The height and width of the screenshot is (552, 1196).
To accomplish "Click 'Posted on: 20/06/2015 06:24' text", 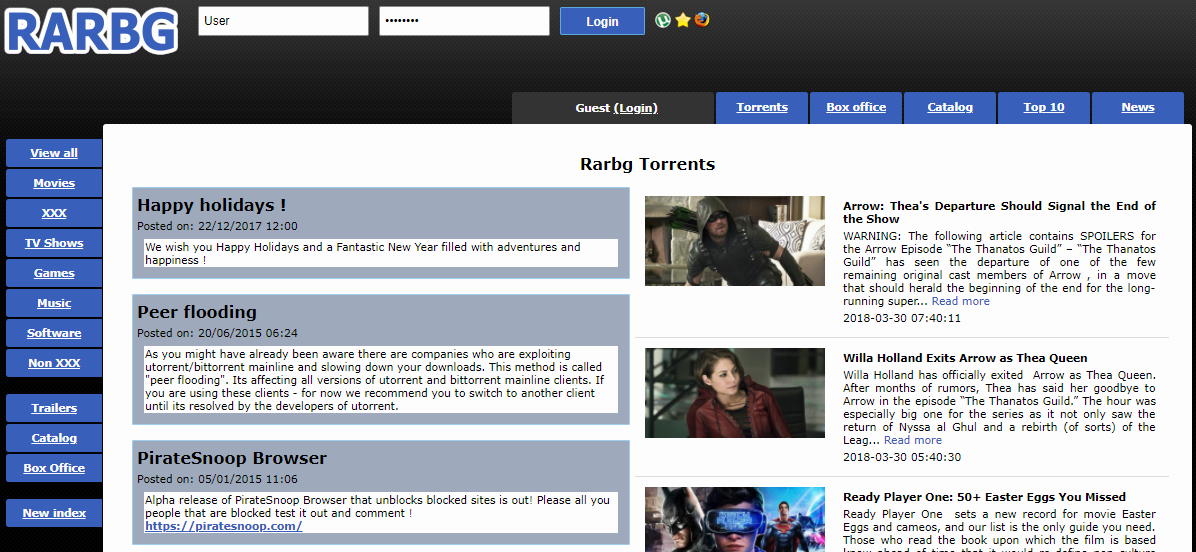I will point(217,333).
